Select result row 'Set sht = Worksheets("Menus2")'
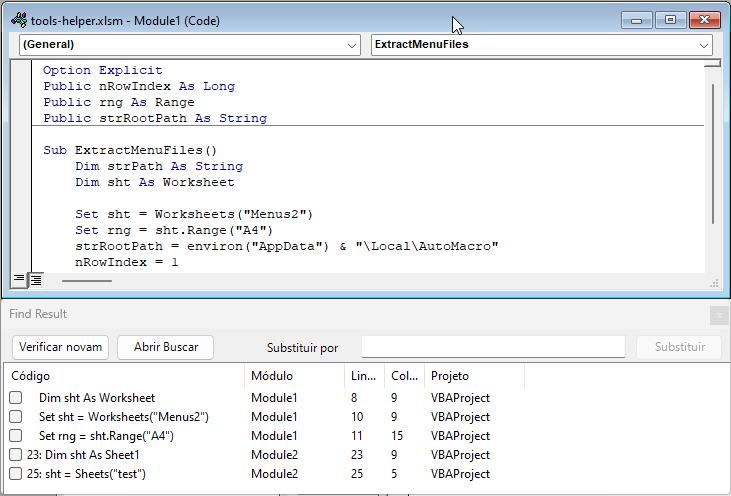The width and height of the screenshot is (731, 496). (124, 417)
